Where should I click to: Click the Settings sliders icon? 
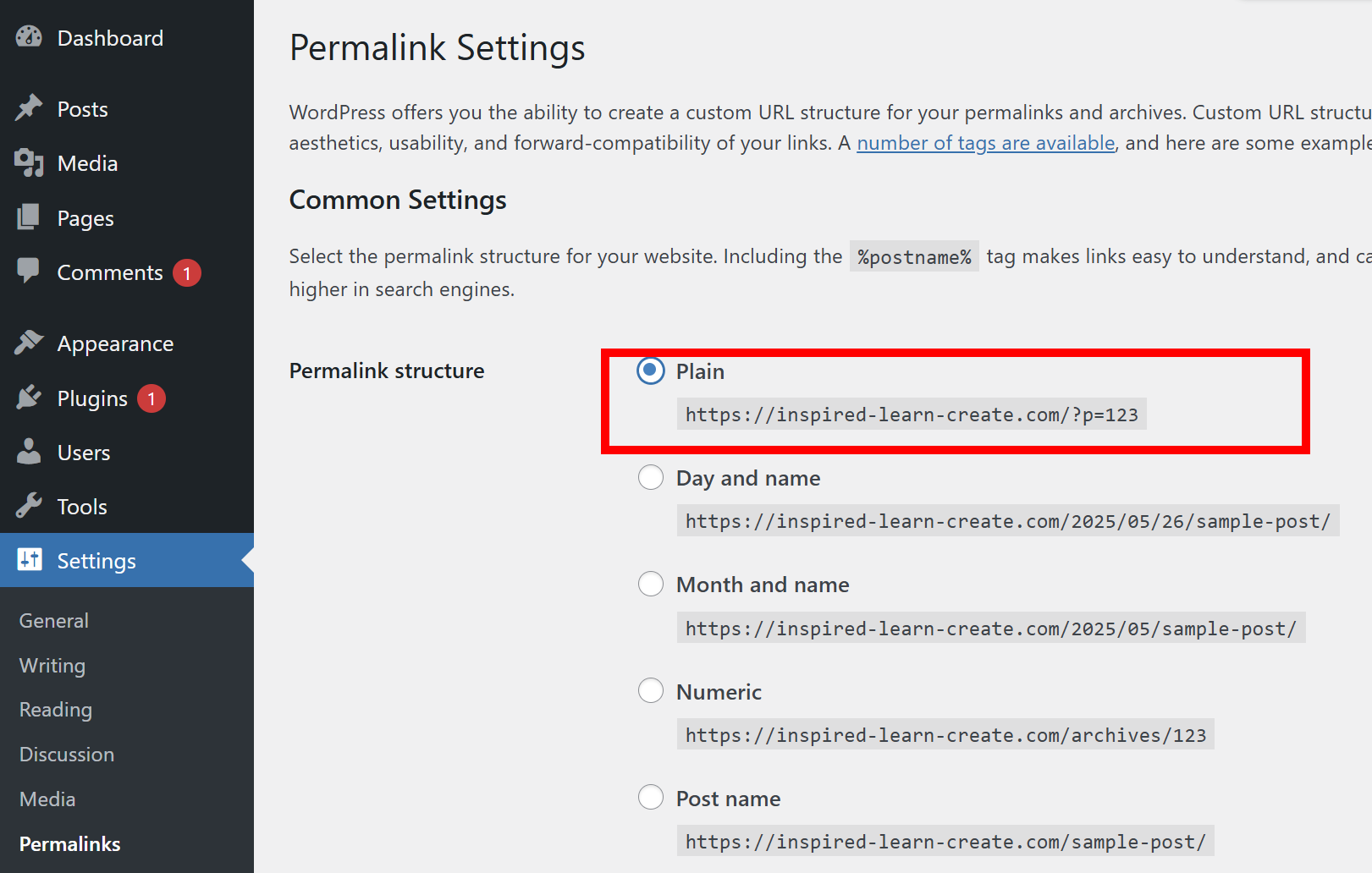click(x=30, y=560)
